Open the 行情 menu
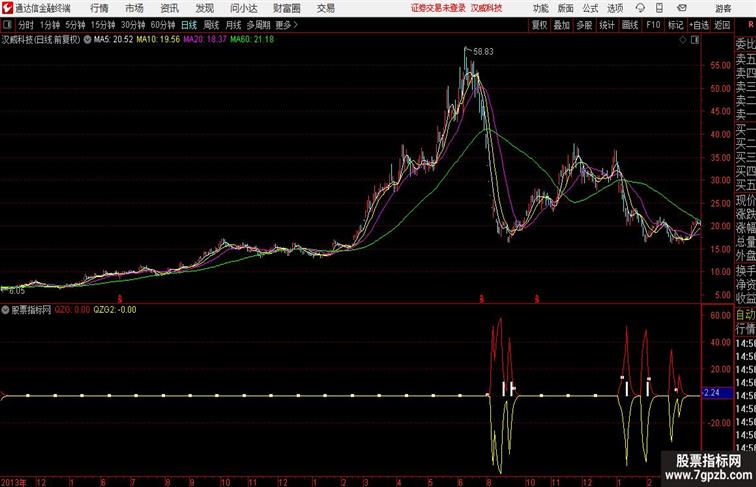This screenshot has width=756, height=487. click(x=99, y=8)
